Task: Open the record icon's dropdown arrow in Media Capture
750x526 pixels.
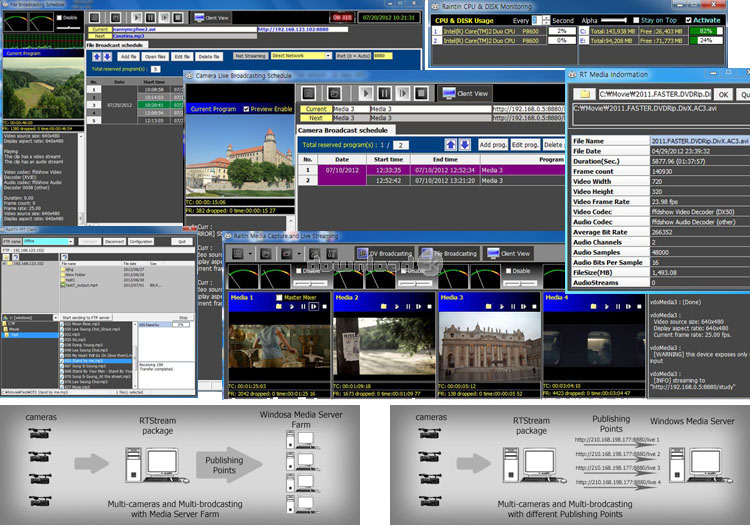Action: pos(299,253)
